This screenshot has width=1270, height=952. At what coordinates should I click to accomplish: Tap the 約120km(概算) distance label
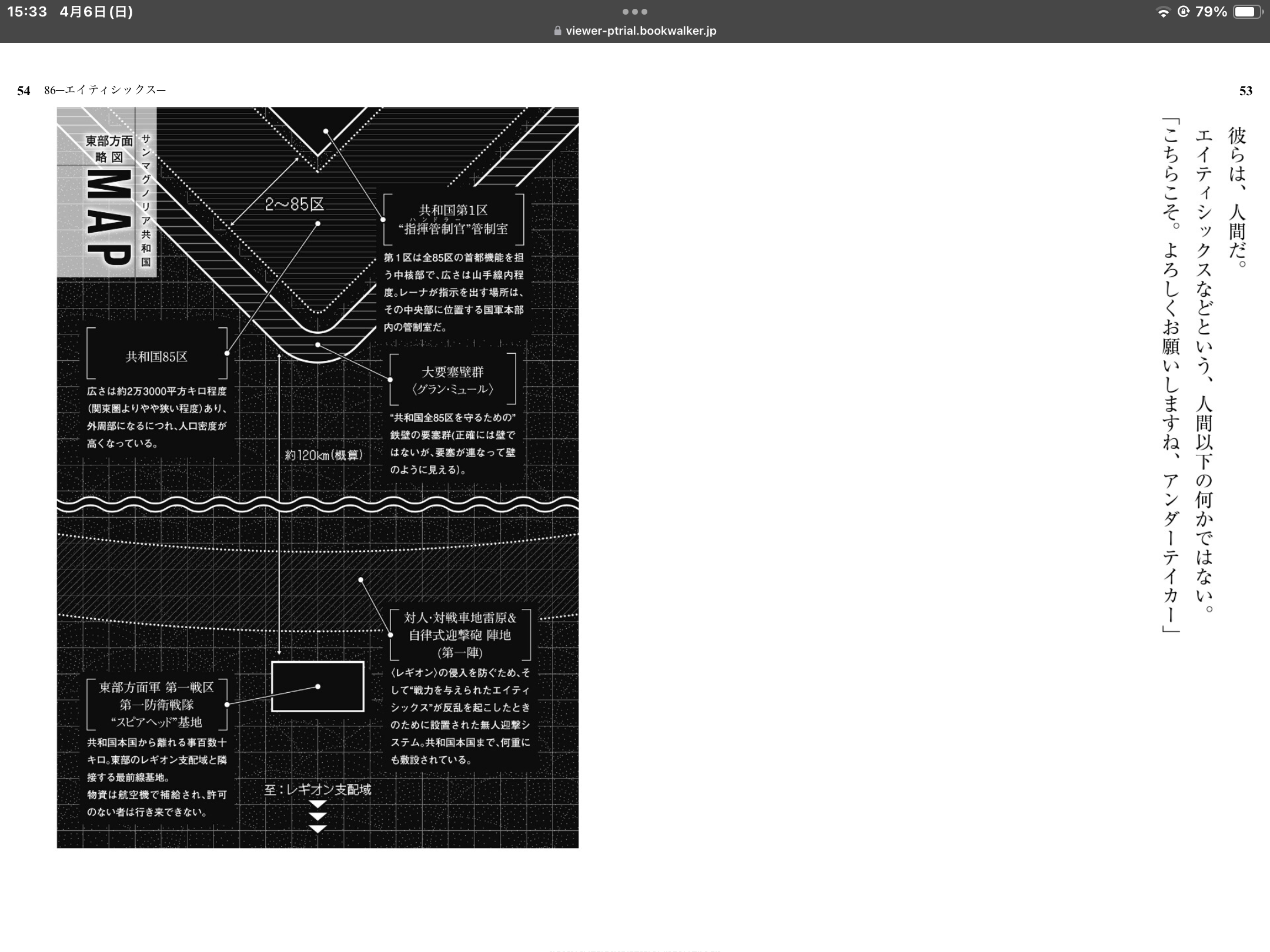pyautogui.click(x=324, y=455)
